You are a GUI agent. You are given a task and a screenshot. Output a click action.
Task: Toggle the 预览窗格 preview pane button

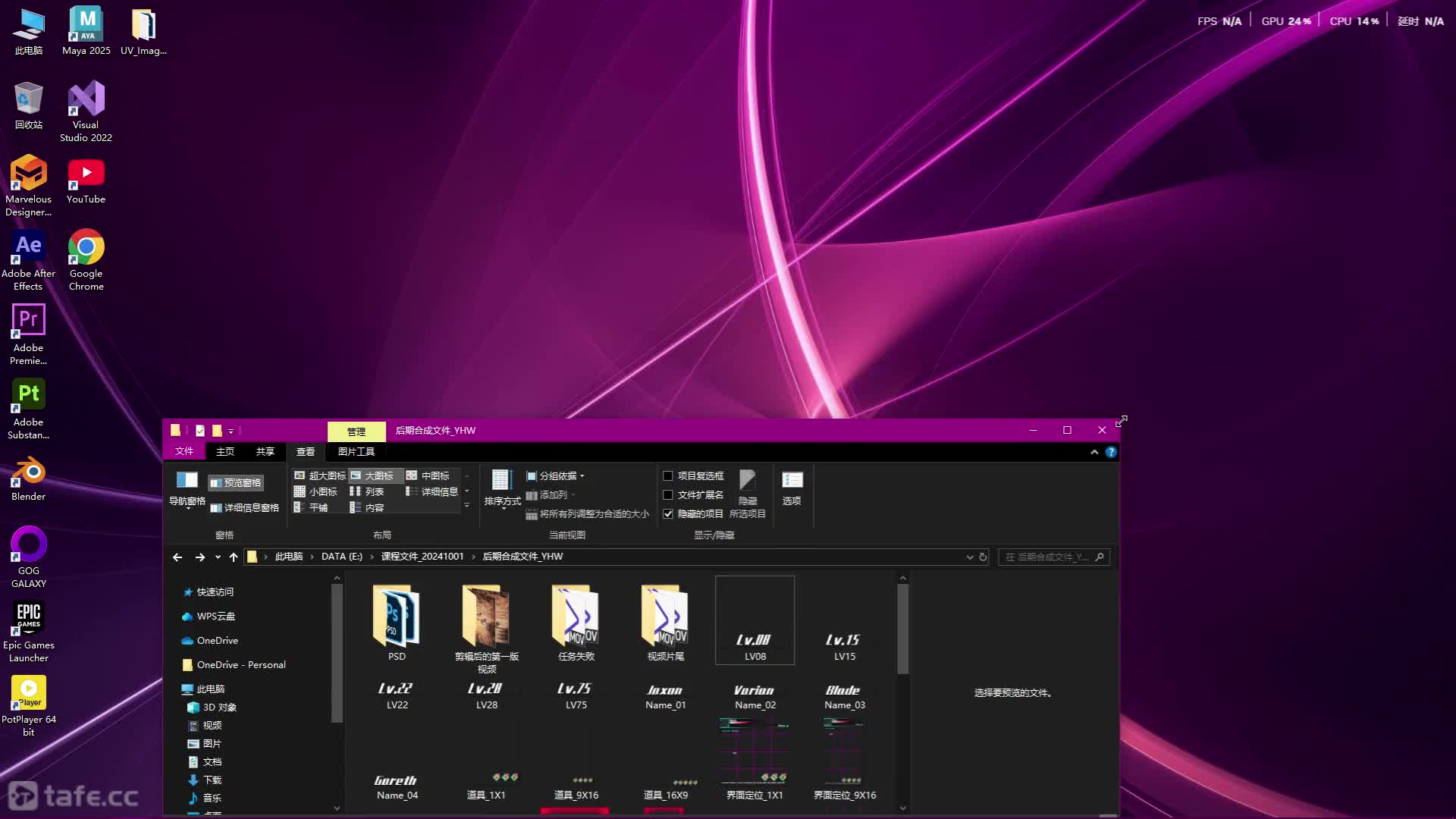235,483
